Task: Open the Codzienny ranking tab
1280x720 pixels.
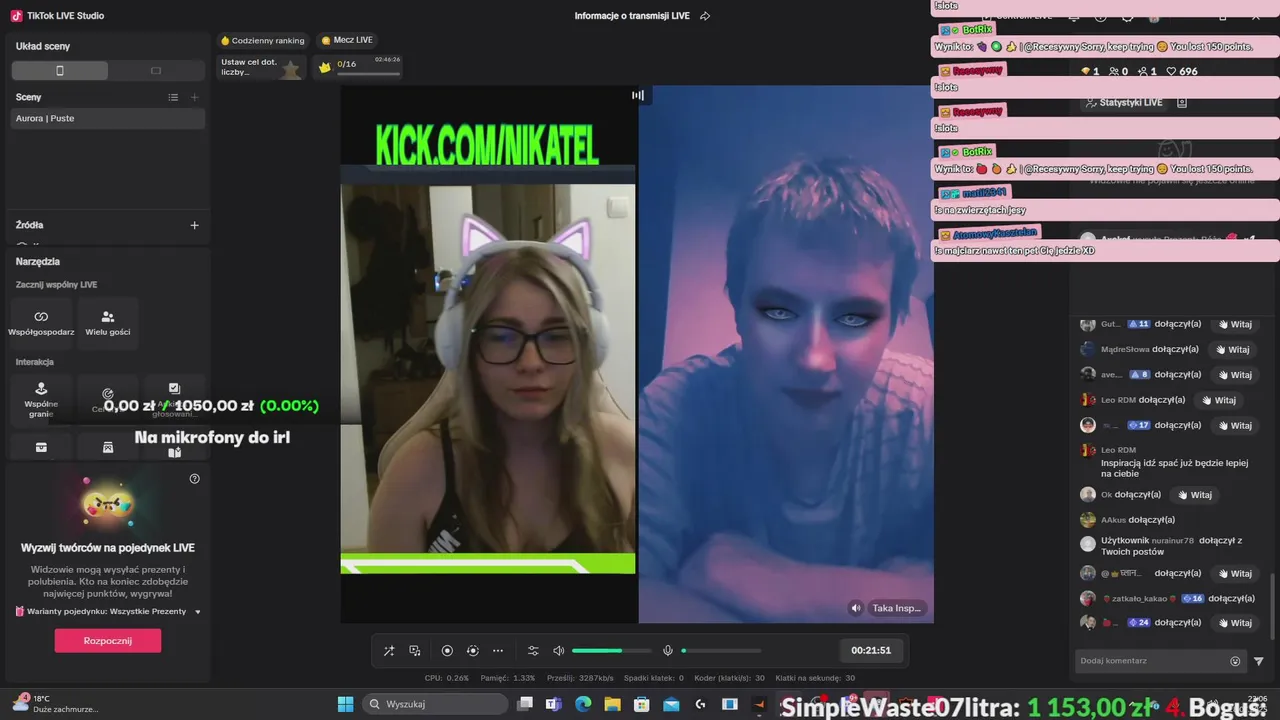Action: 262,40
